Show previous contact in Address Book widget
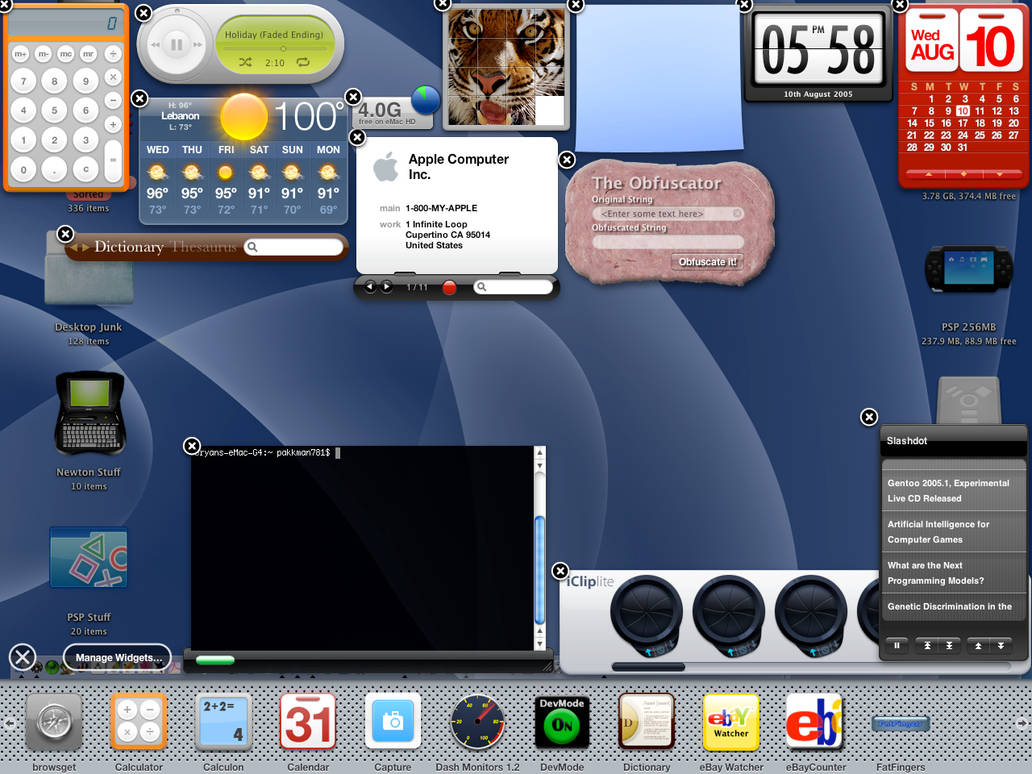Viewport: 1032px width, 774px height. (x=370, y=287)
